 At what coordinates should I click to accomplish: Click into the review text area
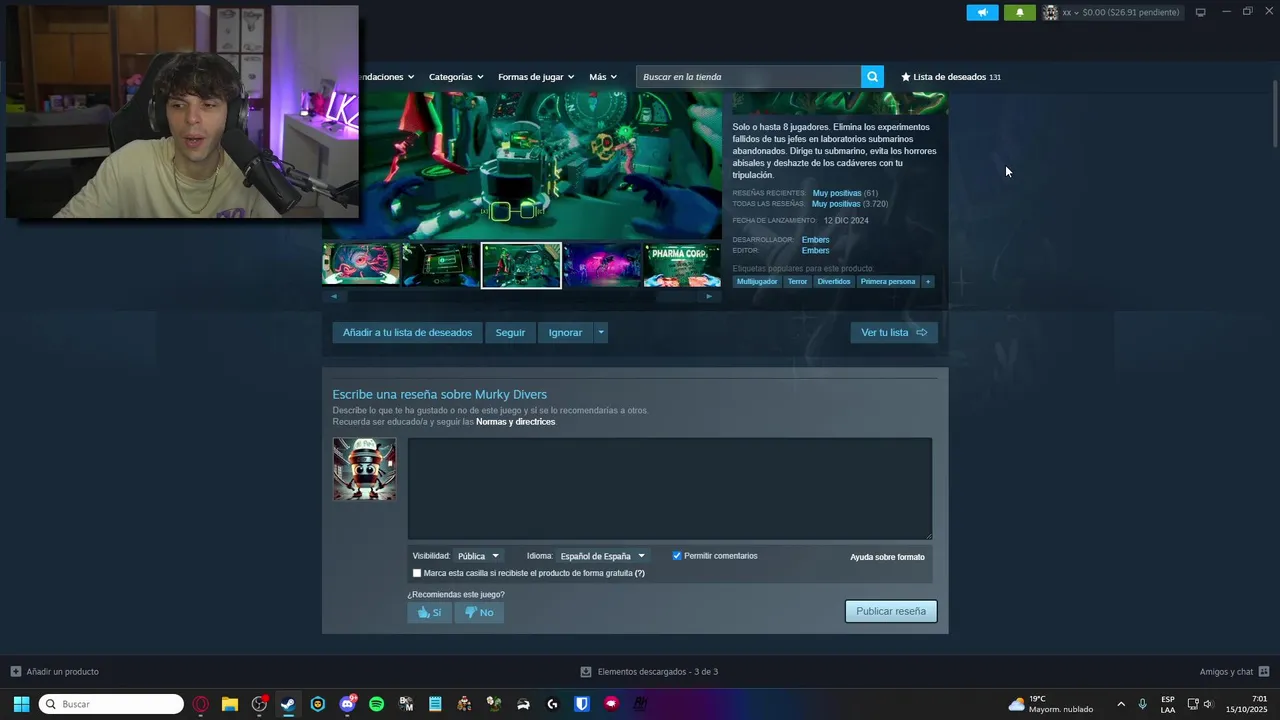pos(670,488)
